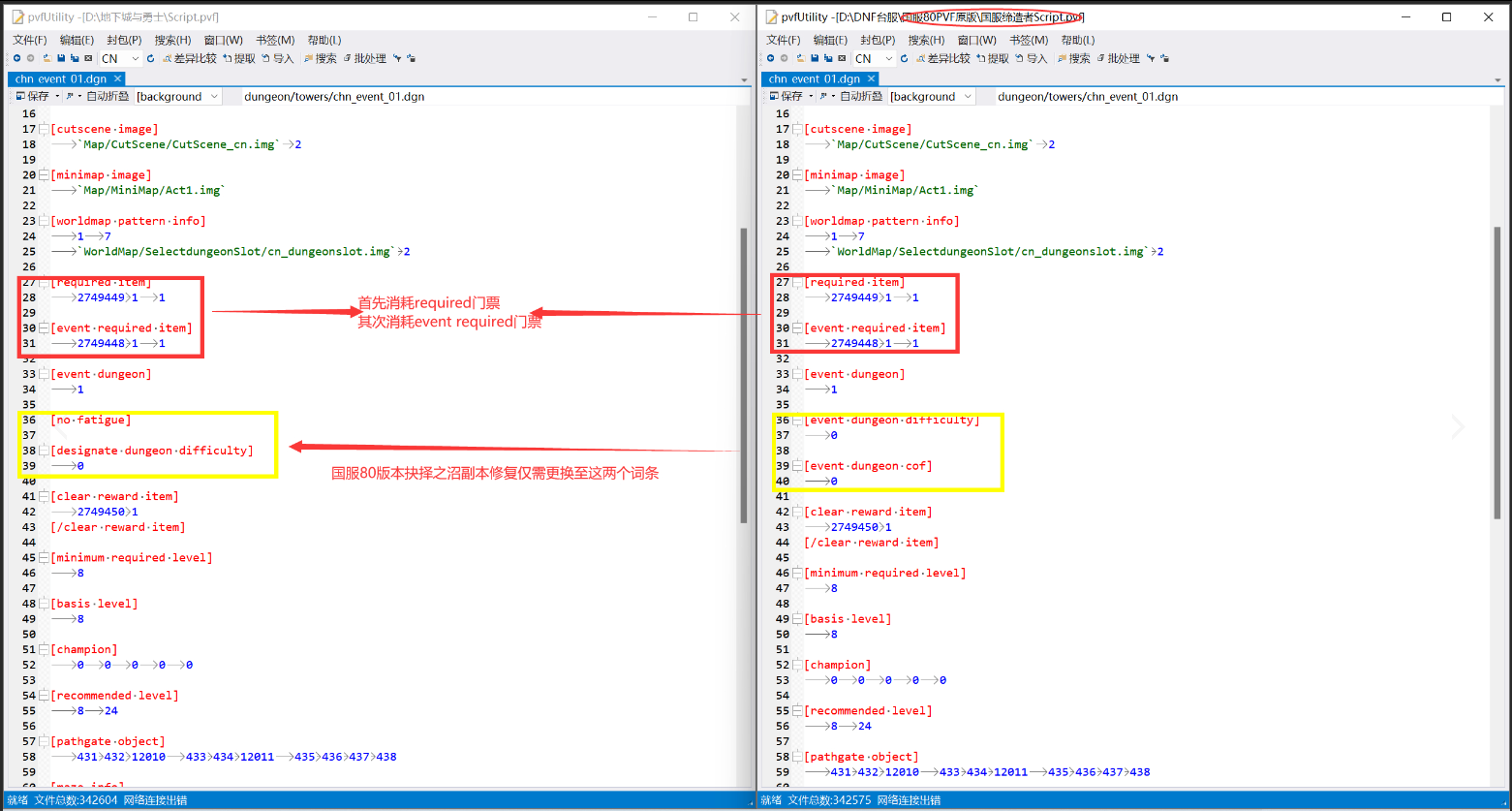Open the tab list arrow at left window's tab bar end

[x=744, y=79]
